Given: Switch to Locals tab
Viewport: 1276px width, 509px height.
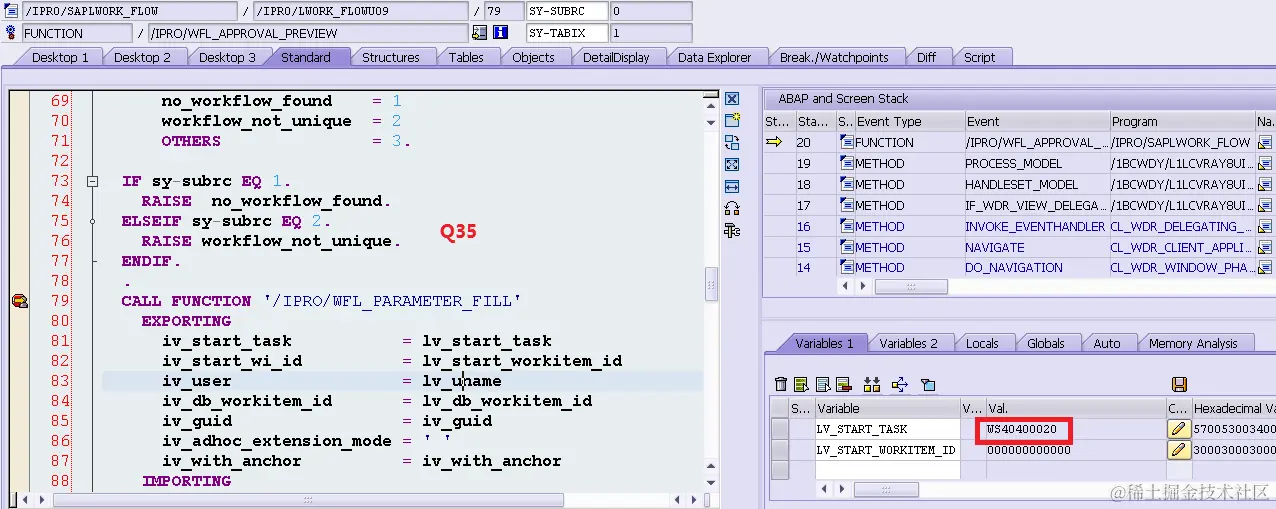Looking at the screenshot, I should (x=982, y=343).
